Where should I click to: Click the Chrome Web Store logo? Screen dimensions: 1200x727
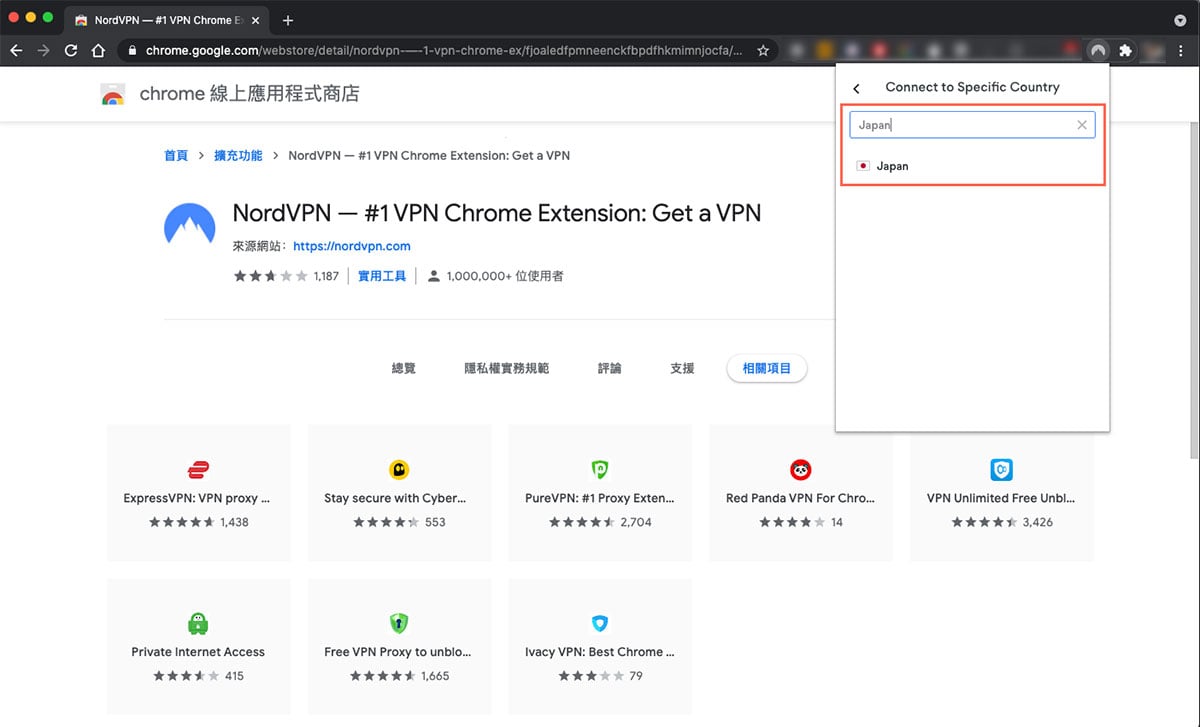pos(113,95)
